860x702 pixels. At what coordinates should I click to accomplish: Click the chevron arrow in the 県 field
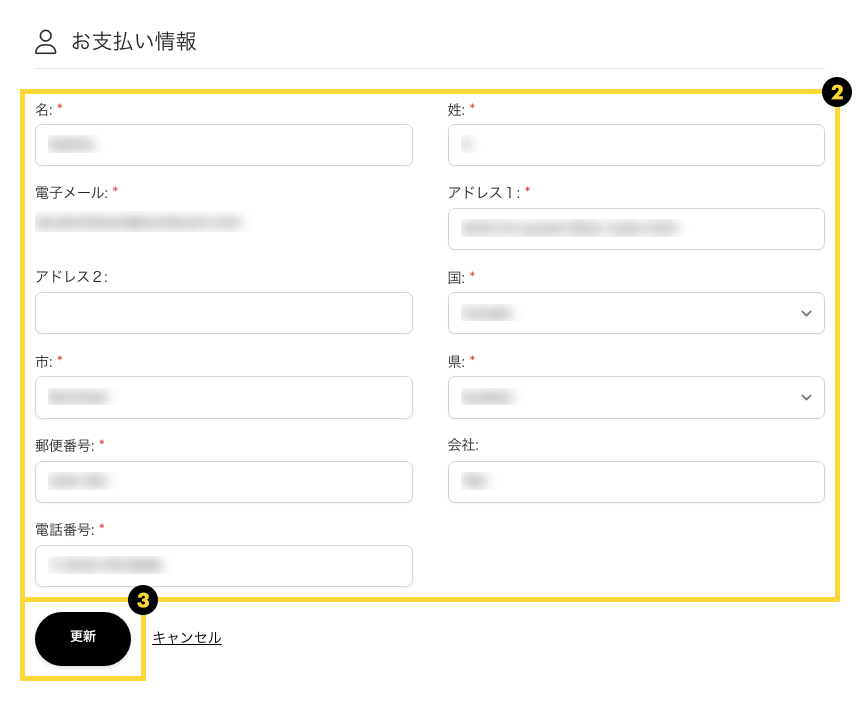coord(806,398)
